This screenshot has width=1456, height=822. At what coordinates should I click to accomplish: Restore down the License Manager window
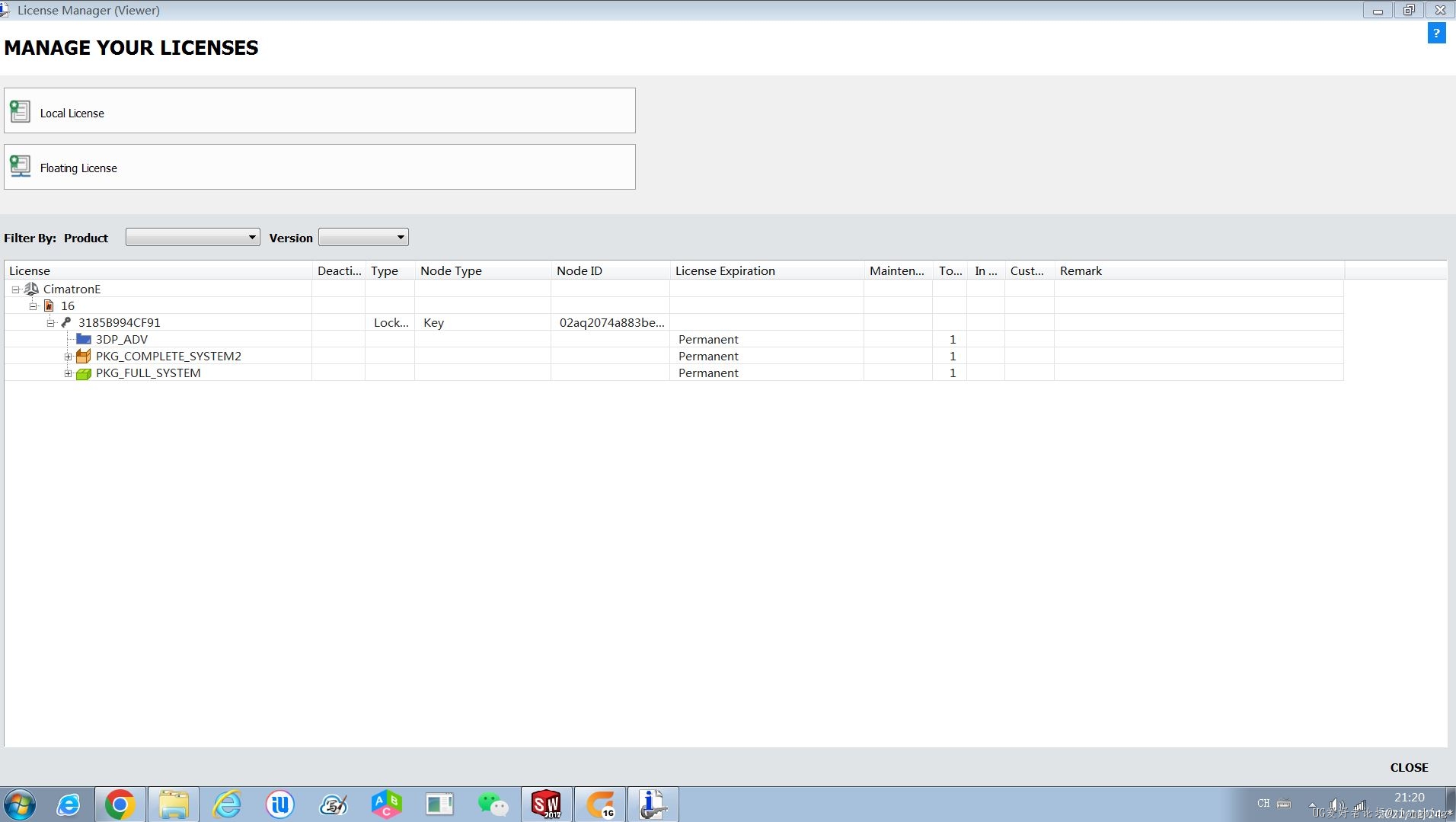point(1409,10)
